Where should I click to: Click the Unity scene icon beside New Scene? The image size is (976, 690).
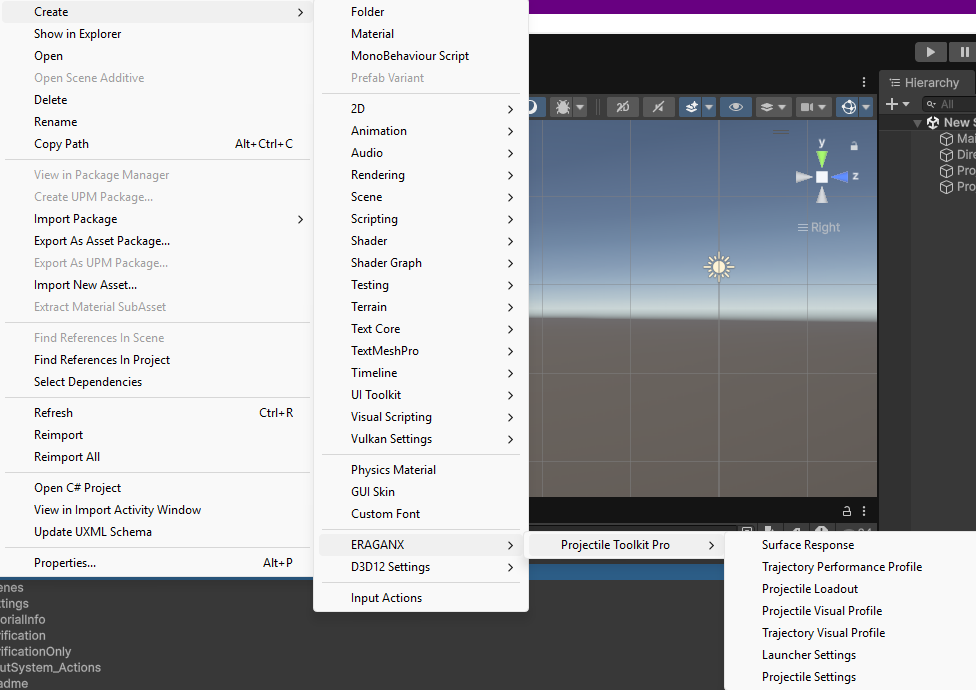(932, 123)
